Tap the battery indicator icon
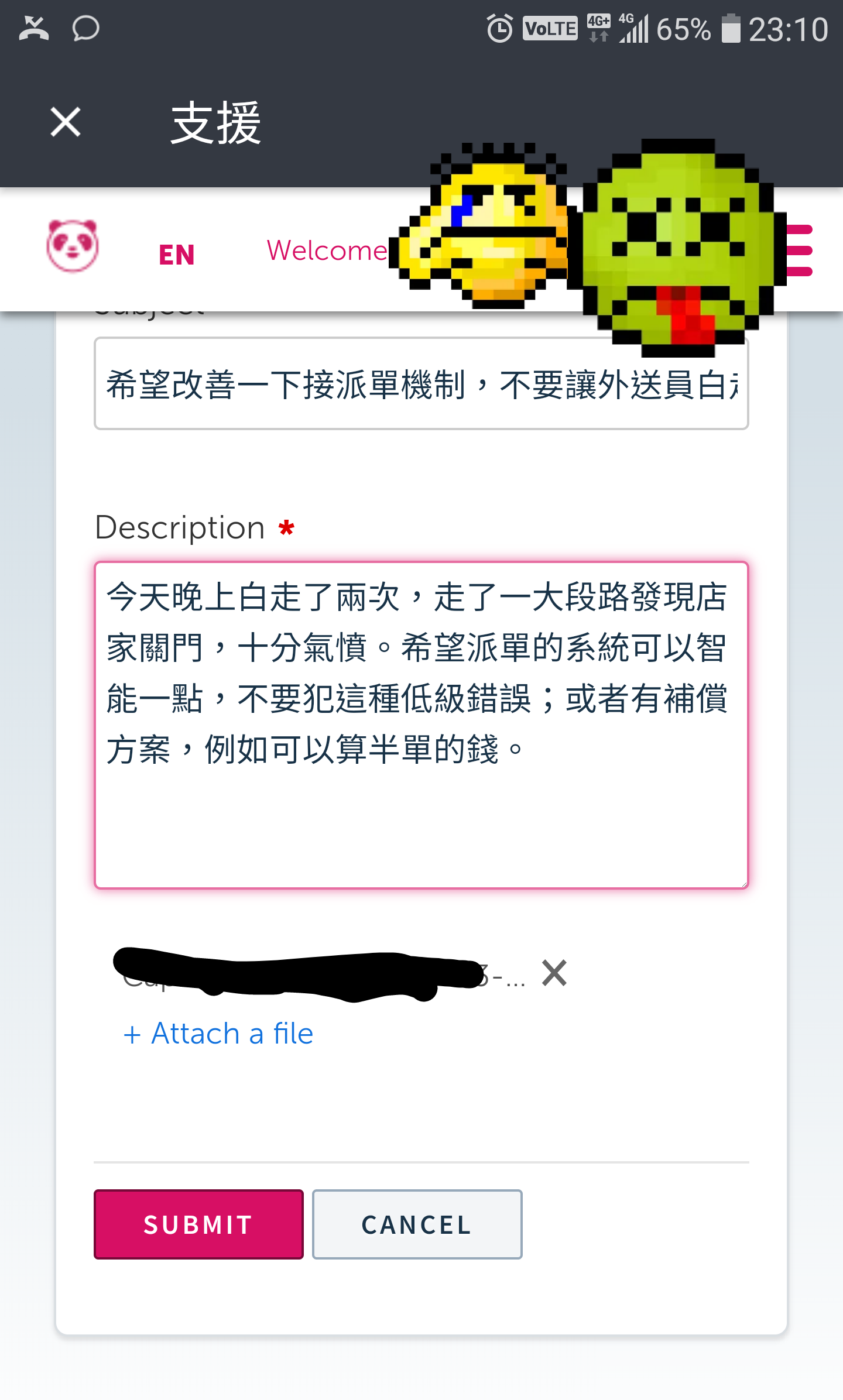Screen dimensions: 843x1400 731,29
